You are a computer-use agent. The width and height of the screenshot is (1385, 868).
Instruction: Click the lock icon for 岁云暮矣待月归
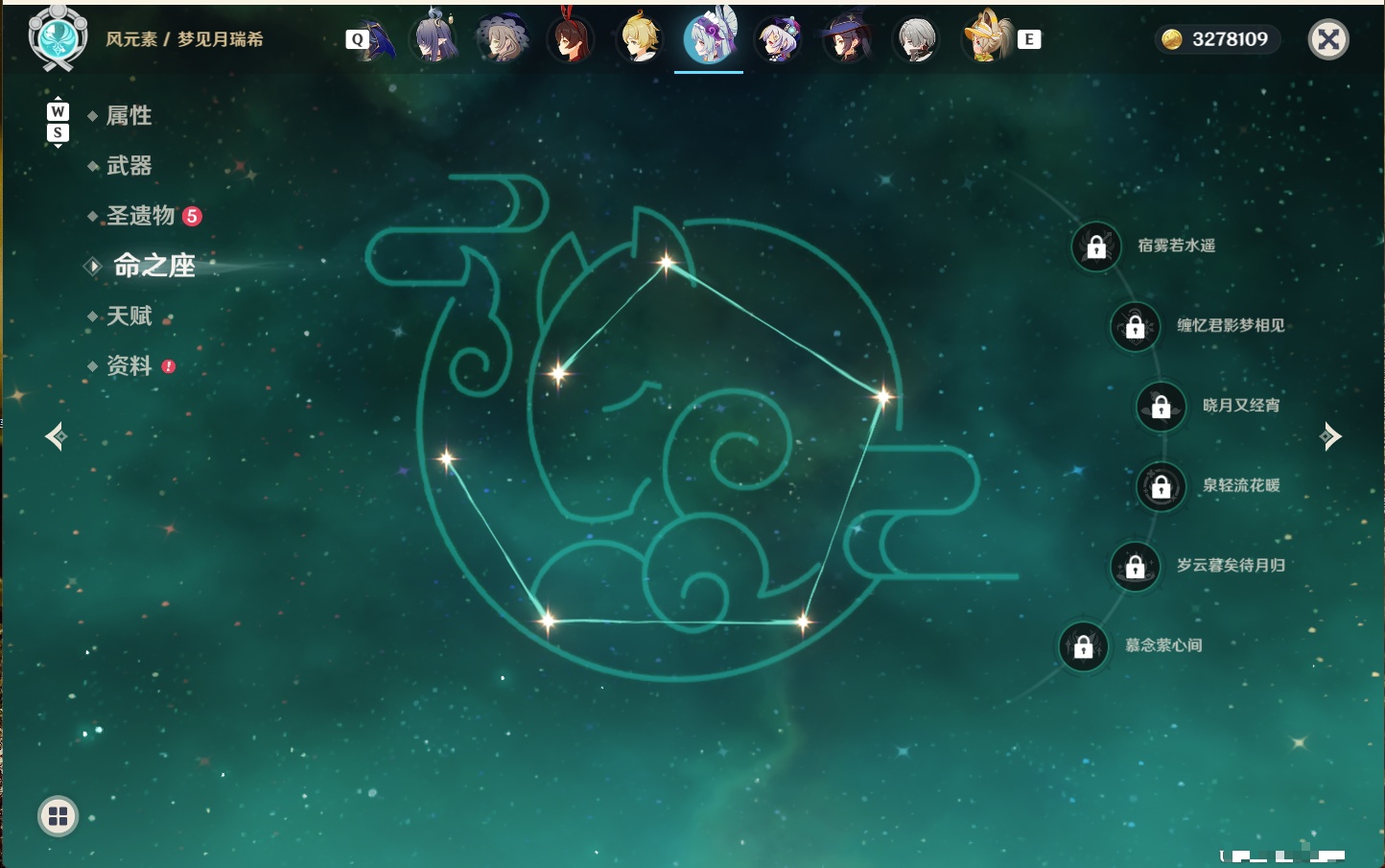tap(1136, 566)
